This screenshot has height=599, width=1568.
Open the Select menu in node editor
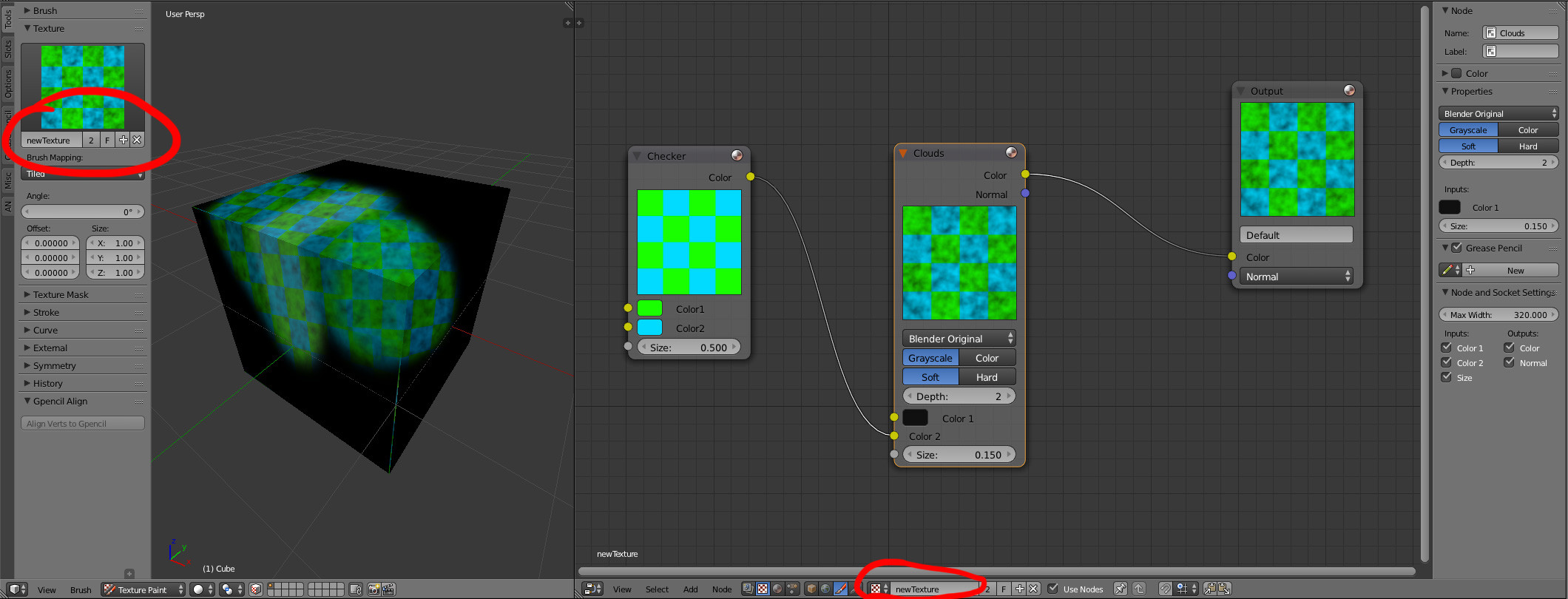(657, 589)
